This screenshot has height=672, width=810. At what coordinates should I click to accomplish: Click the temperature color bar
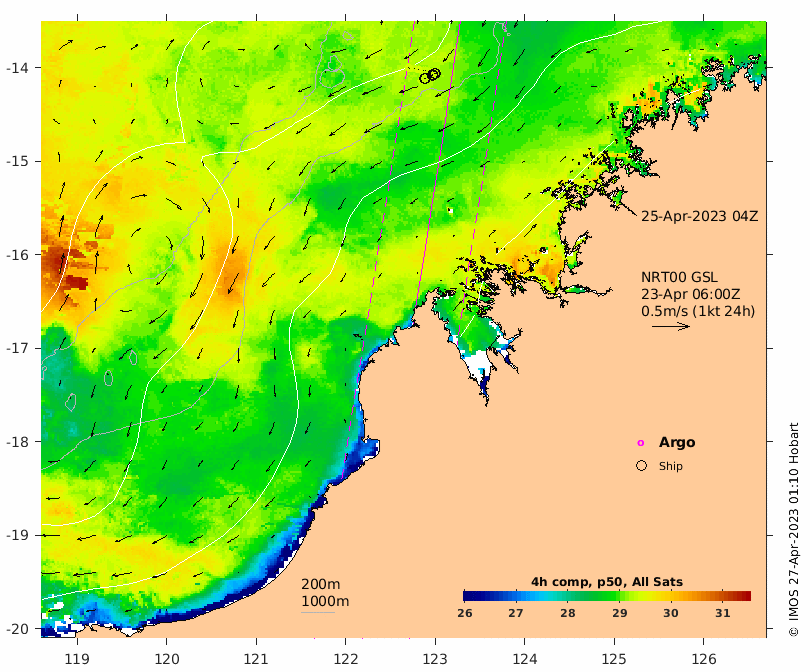tap(607, 596)
